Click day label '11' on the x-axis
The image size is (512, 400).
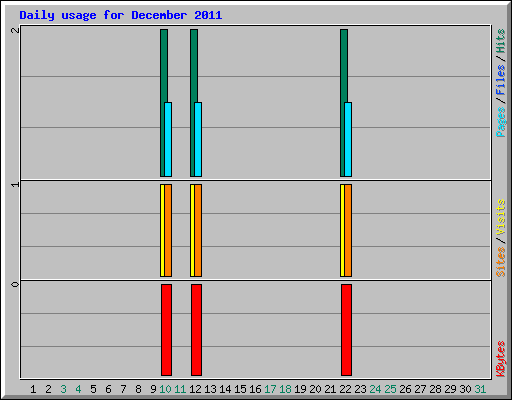tap(180, 389)
